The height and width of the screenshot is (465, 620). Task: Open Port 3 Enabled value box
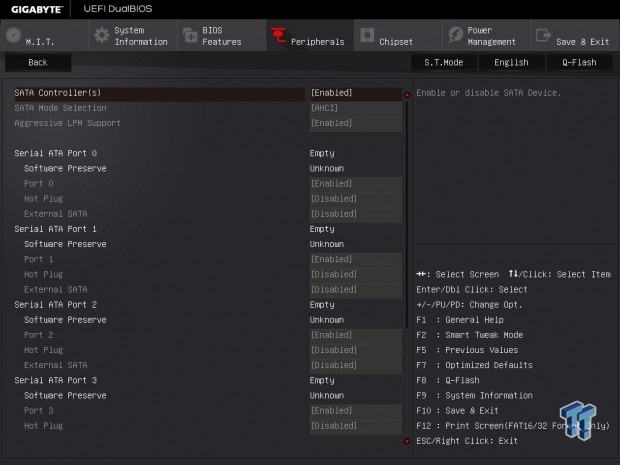(356, 410)
